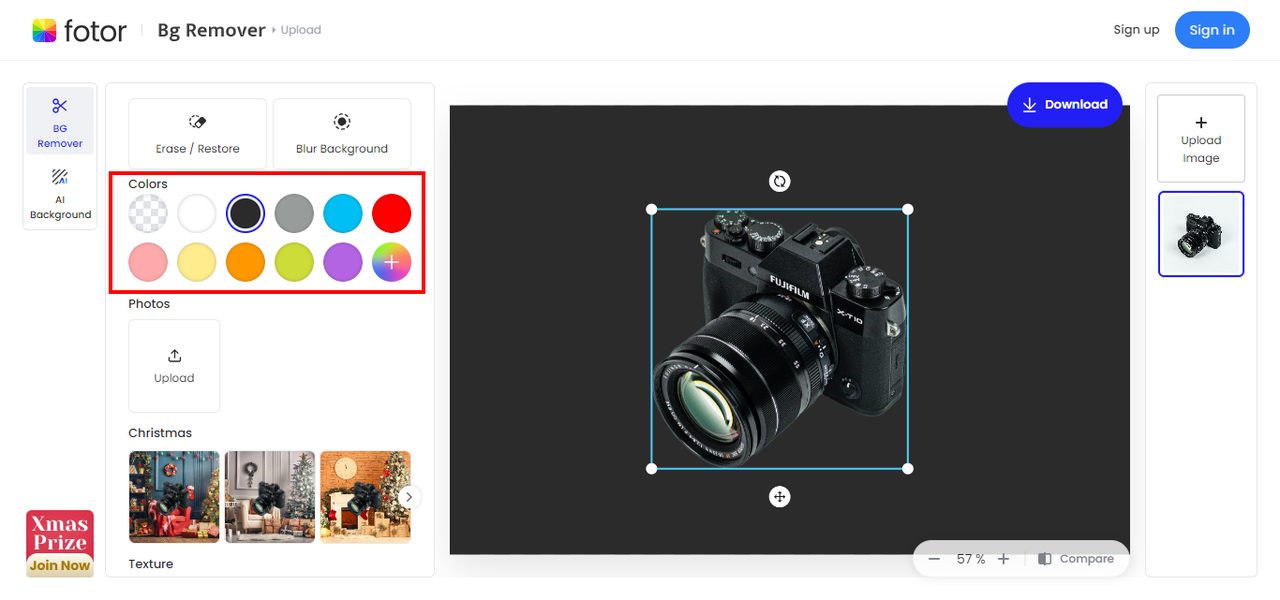This screenshot has width=1280, height=600.
Task: Select the Blur Background option
Action: click(x=342, y=134)
